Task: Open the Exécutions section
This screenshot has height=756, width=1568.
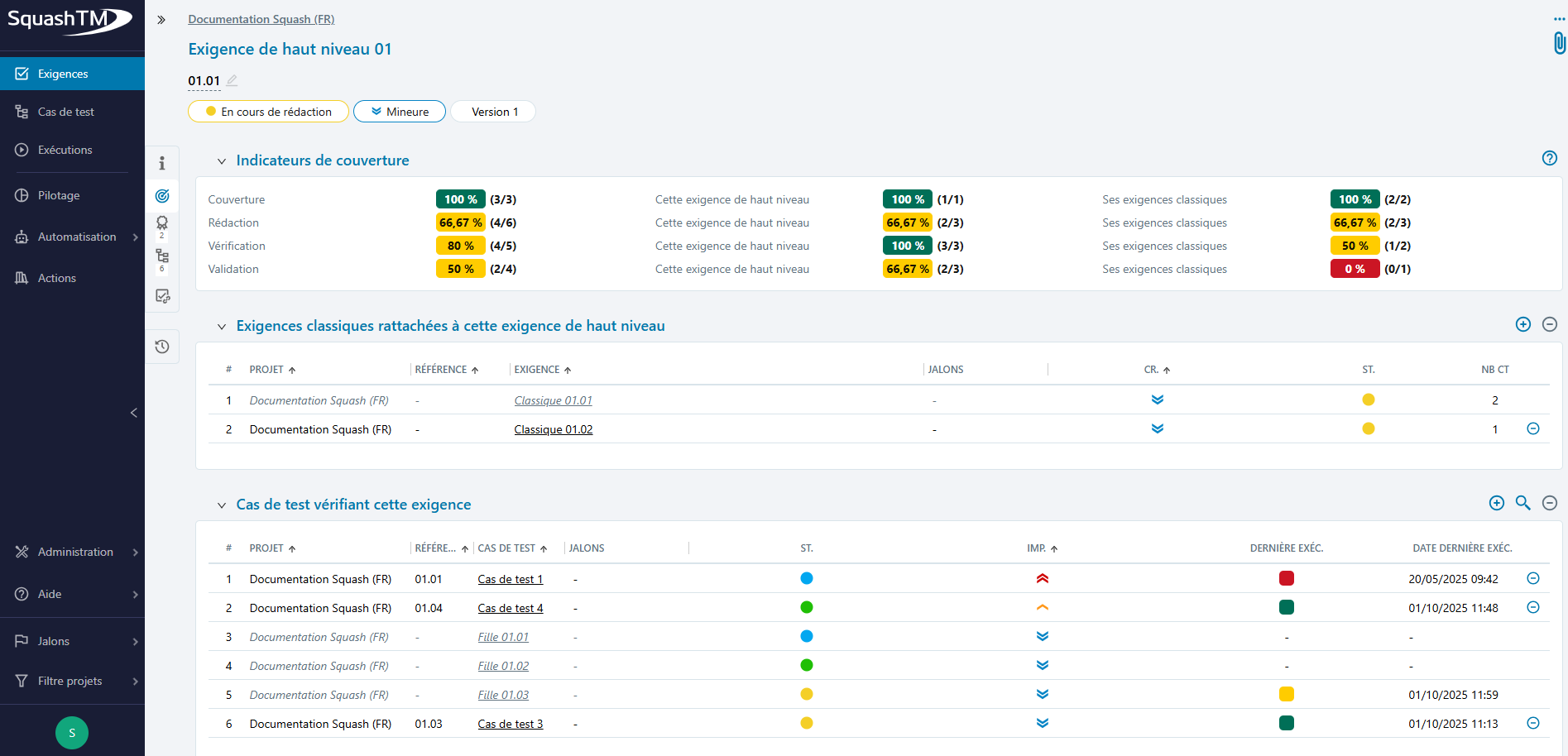Action: [x=65, y=150]
